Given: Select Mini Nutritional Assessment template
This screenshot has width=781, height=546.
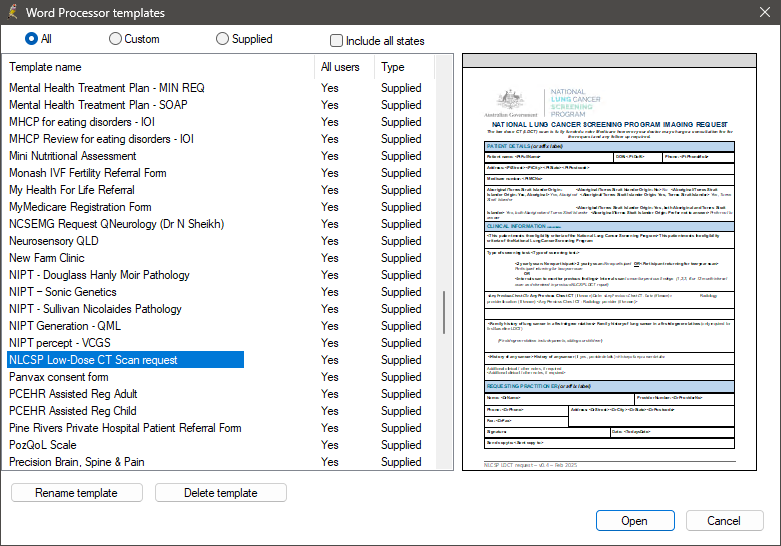Looking at the screenshot, I should point(72,156).
